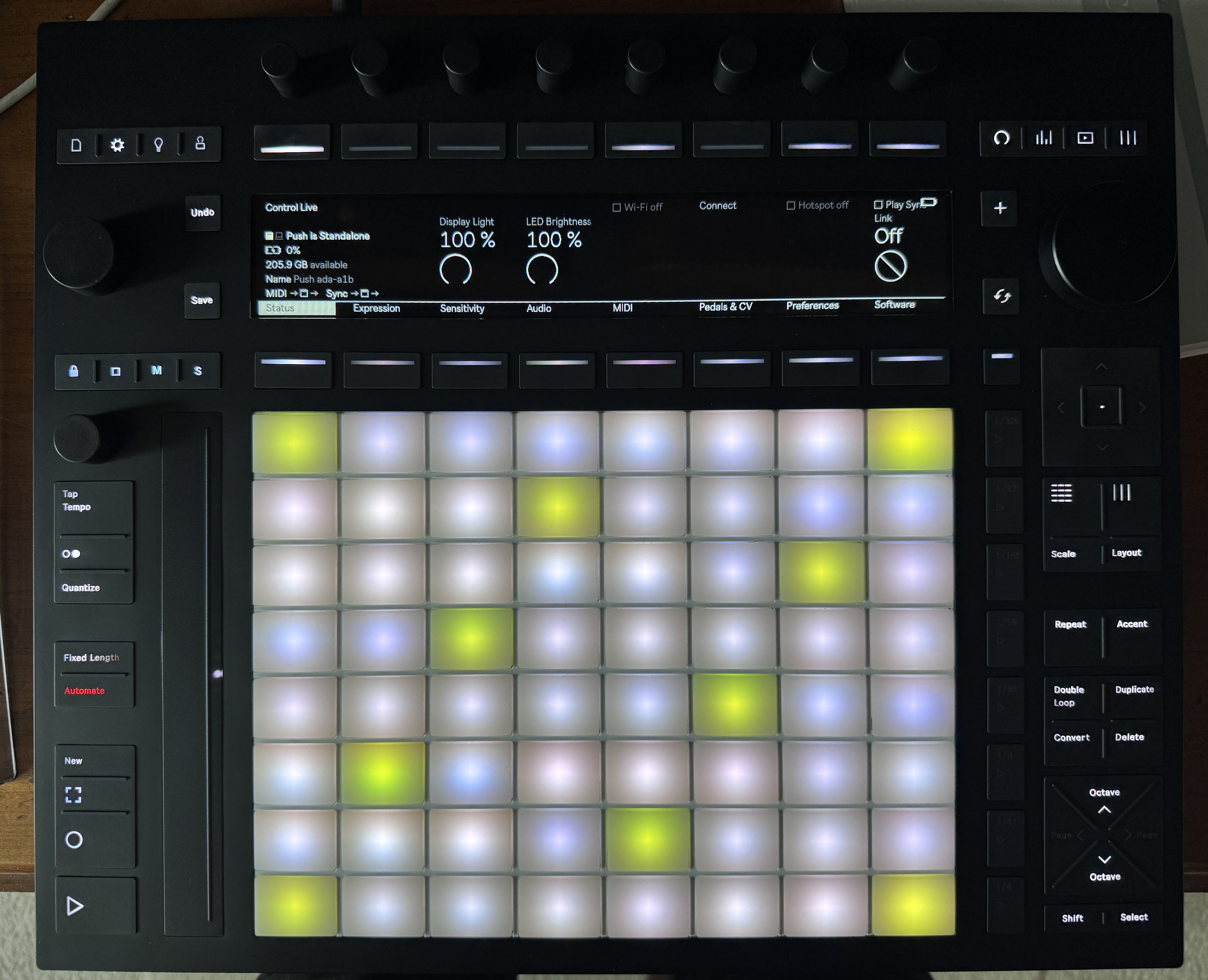Tap the Swap circular-arrows button

pos(1001,296)
